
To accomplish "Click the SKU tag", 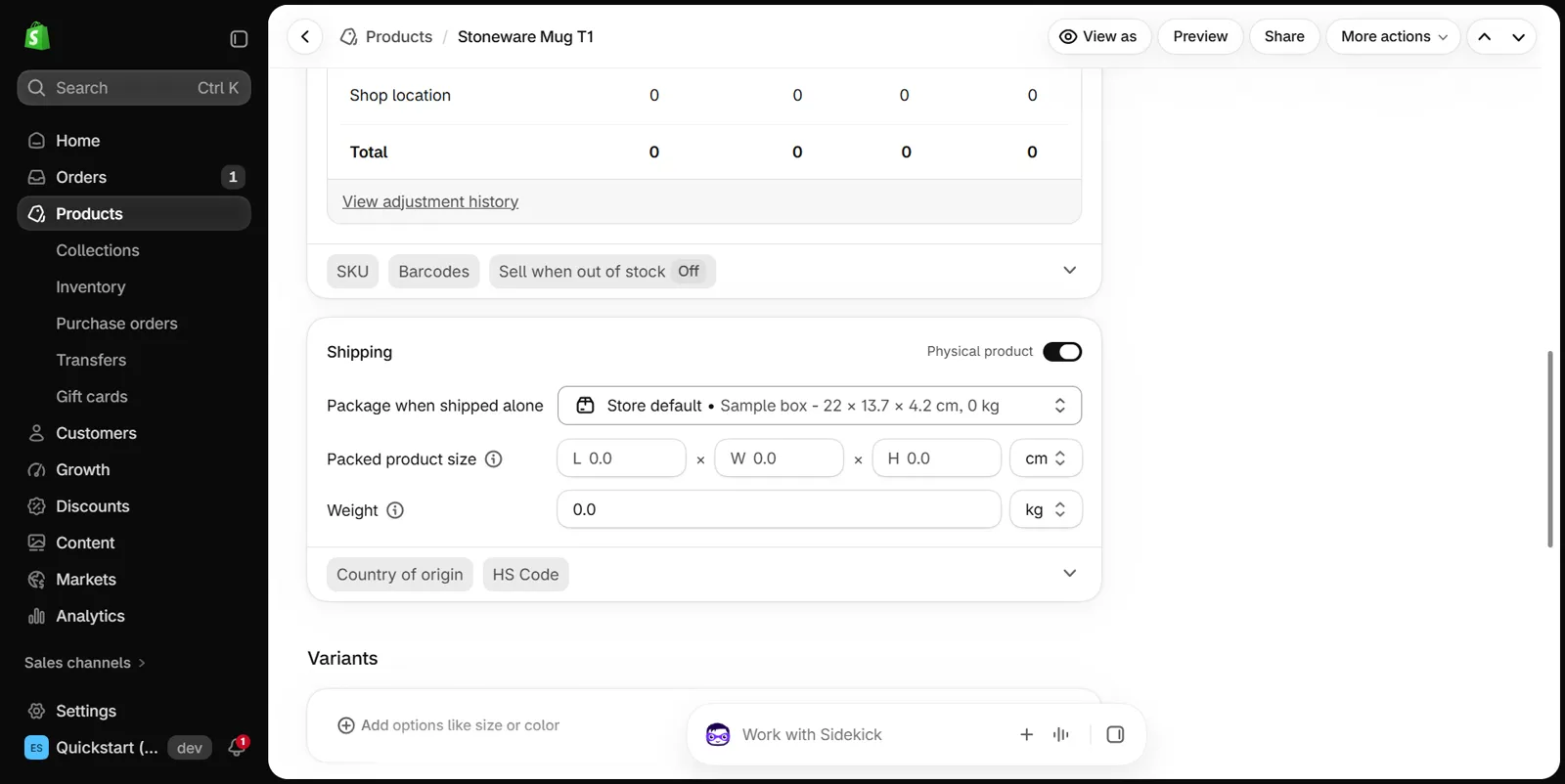I will click(353, 272).
